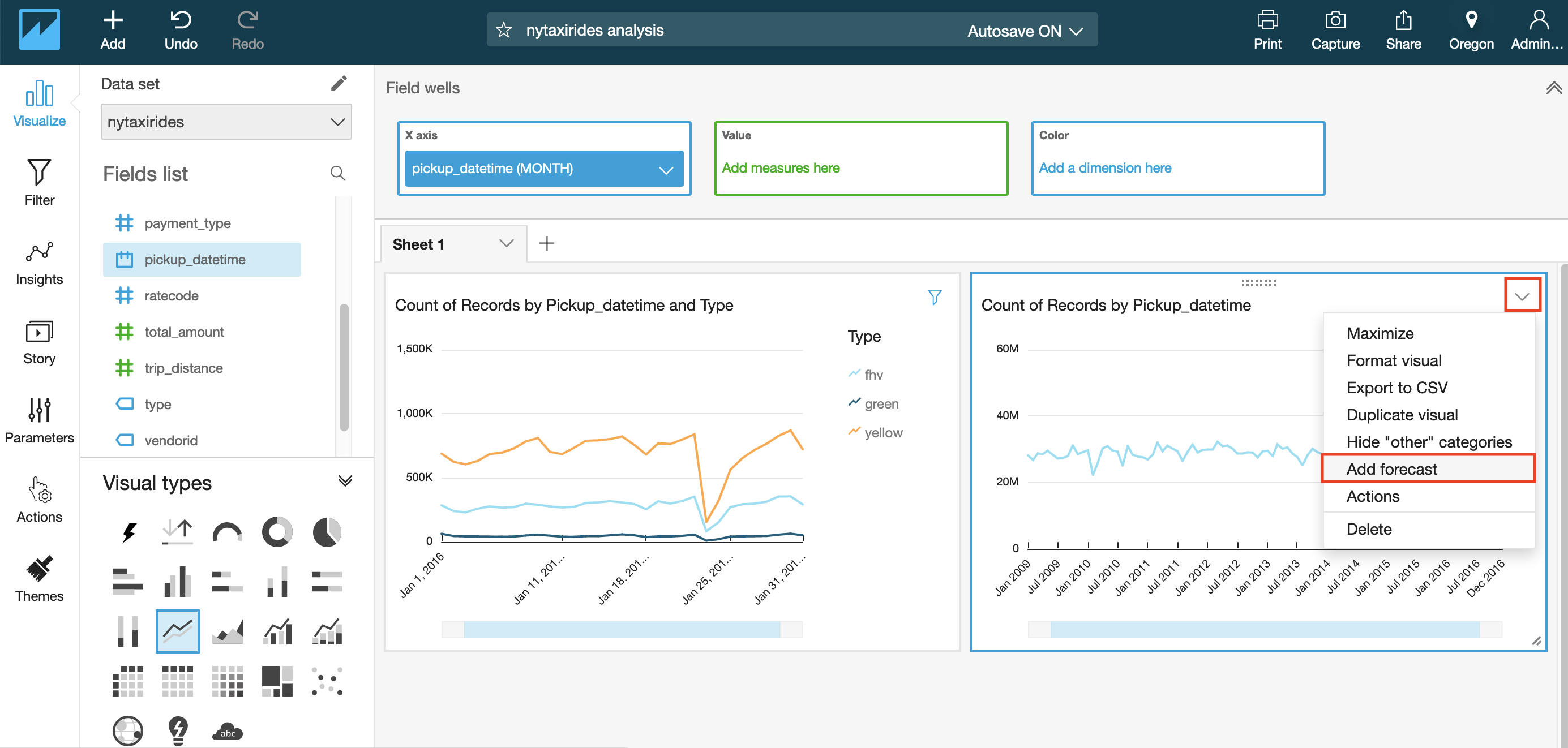Open the Sheet 1 tab dropdown
The image size is (1568, 748).
[x=506, y=243]
